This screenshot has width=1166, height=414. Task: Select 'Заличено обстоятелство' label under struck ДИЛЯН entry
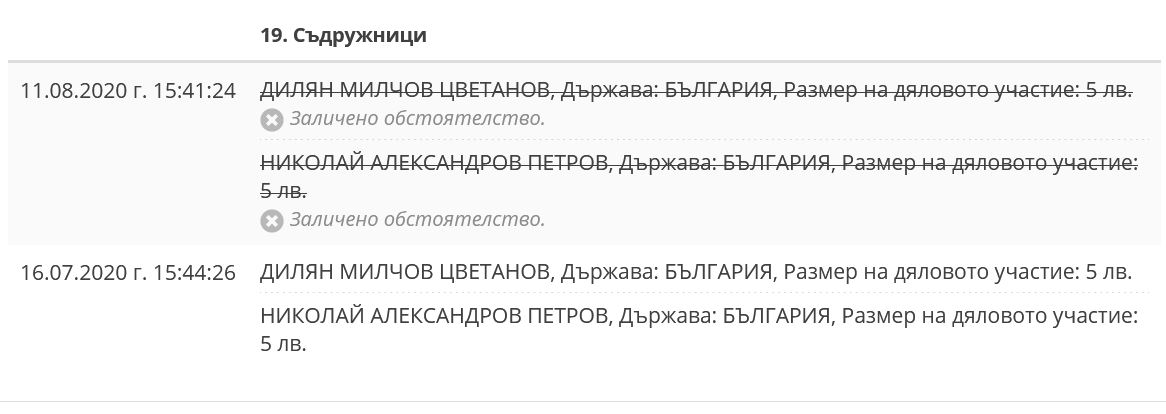click(417, 119)
